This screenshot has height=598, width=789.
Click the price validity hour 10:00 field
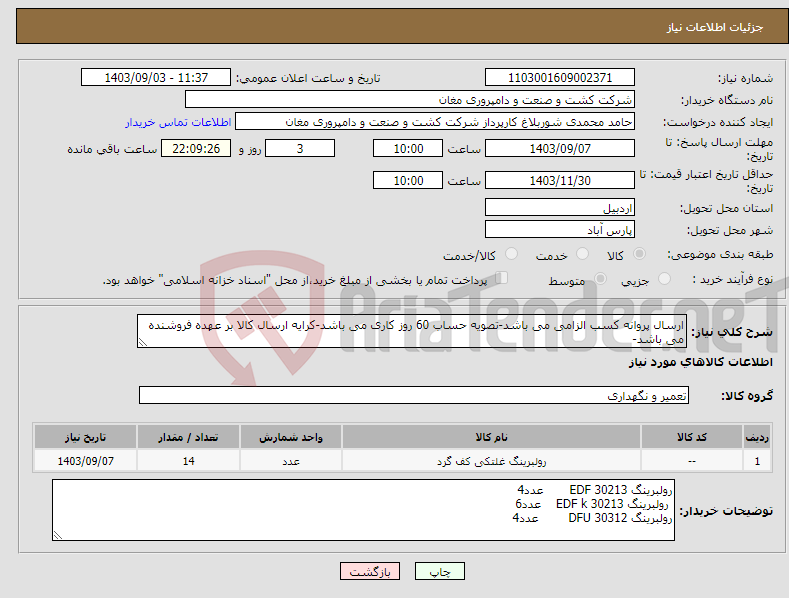tap(408, 180)
